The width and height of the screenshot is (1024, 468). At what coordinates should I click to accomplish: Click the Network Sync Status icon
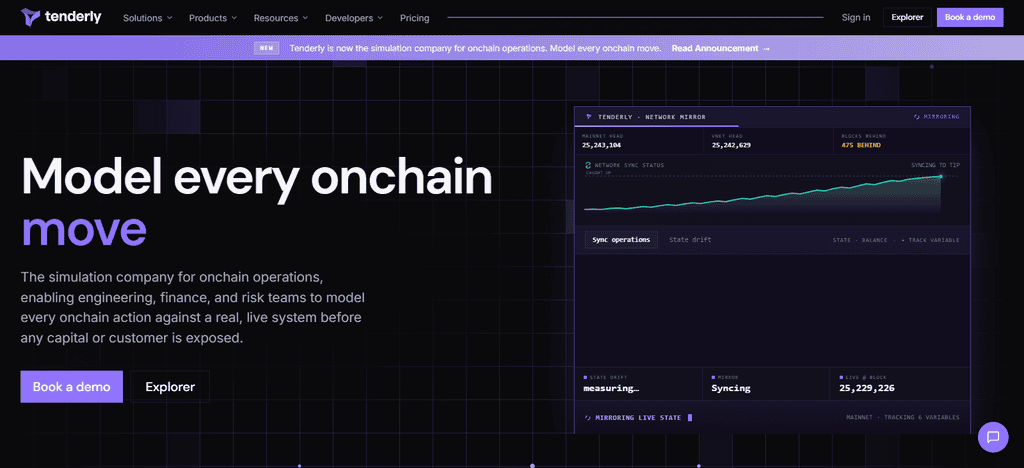click(x=588, y=165)
